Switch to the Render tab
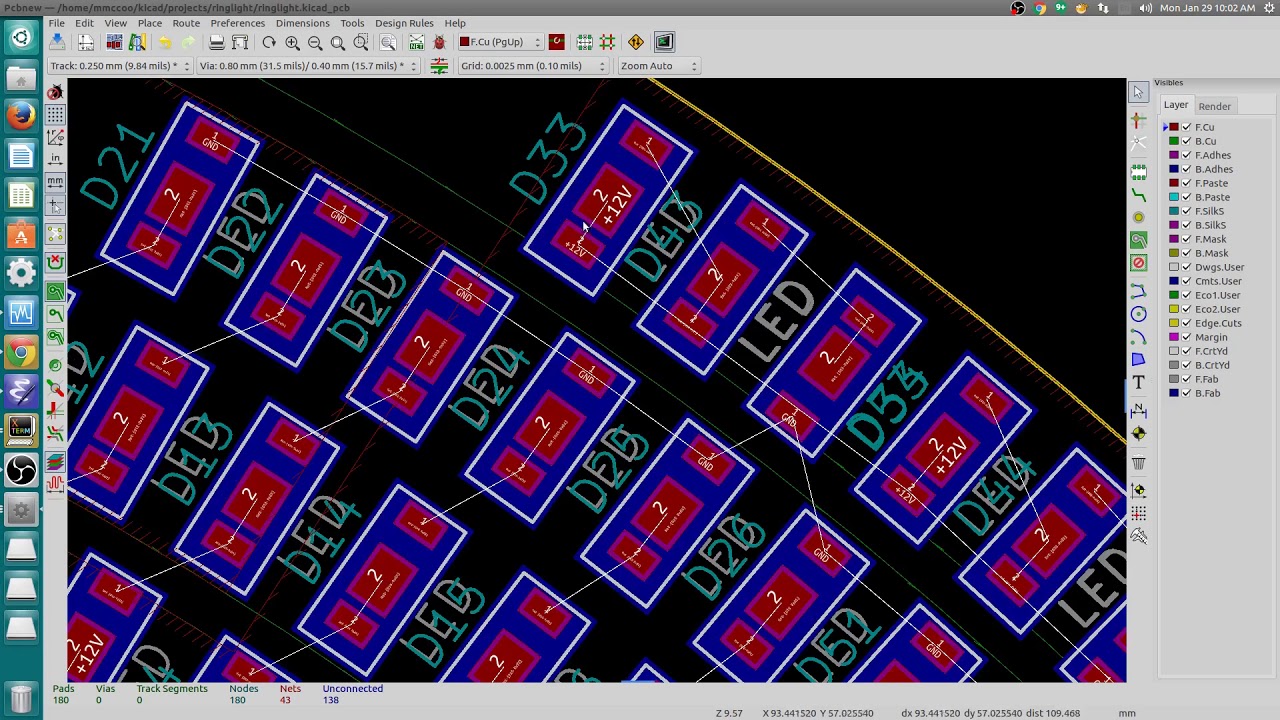Screen dimensions: 1280x720 coord(1215,106)
